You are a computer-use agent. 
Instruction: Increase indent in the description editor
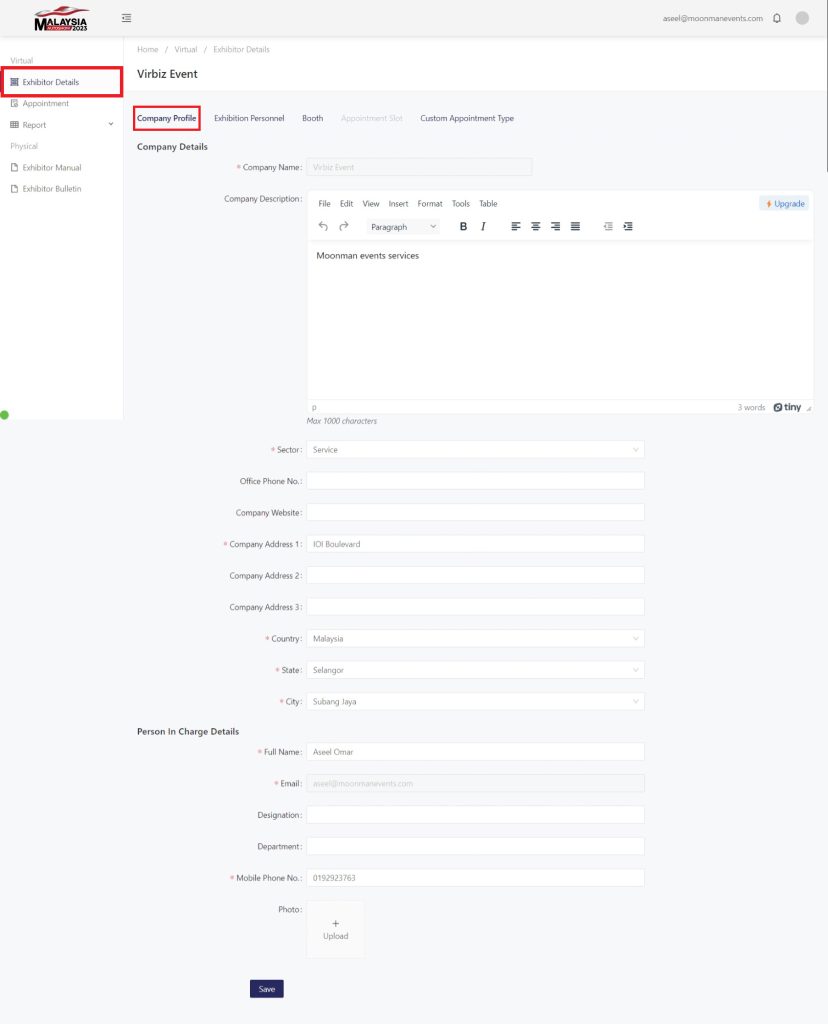[628, 226]
